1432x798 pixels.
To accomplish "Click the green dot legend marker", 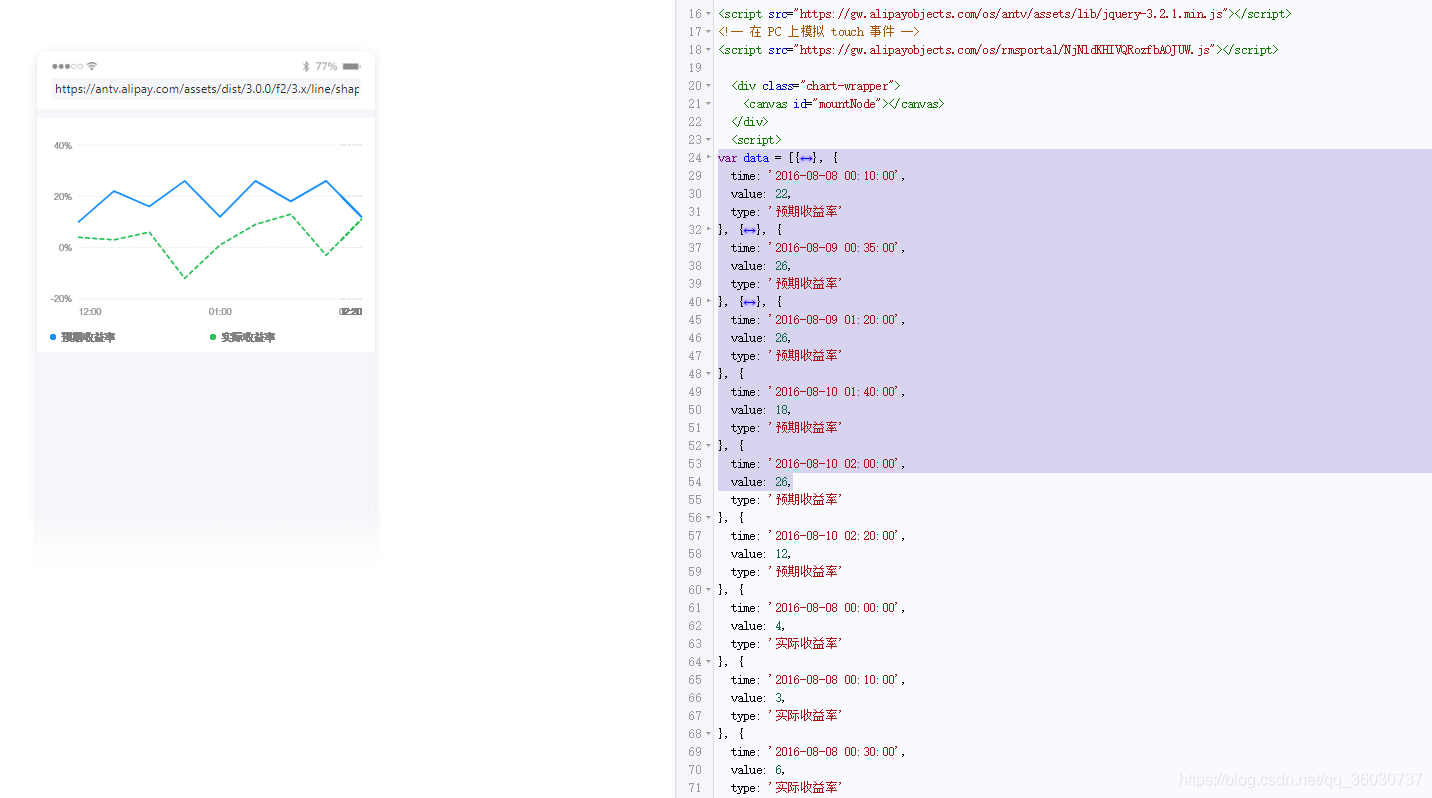I will coord(213,337).
